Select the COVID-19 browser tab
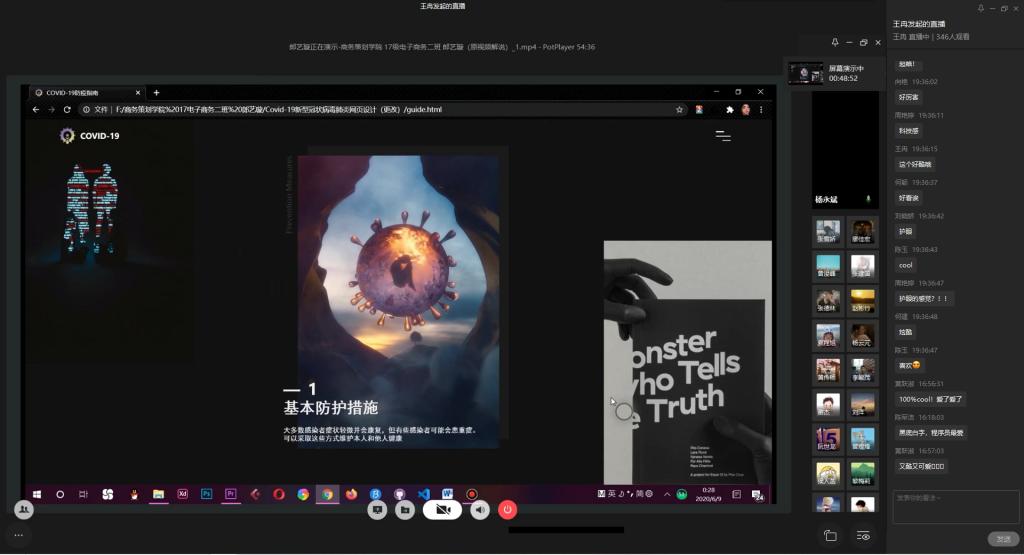1024x555 pixels. coord(85,93)
